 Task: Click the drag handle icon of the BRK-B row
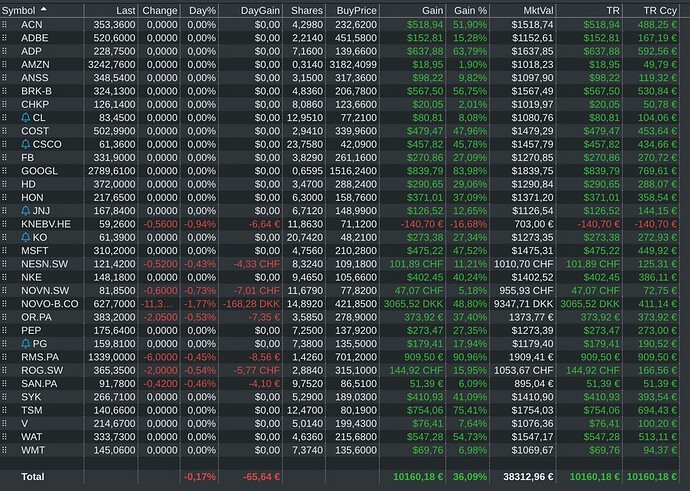pos(4,91)
